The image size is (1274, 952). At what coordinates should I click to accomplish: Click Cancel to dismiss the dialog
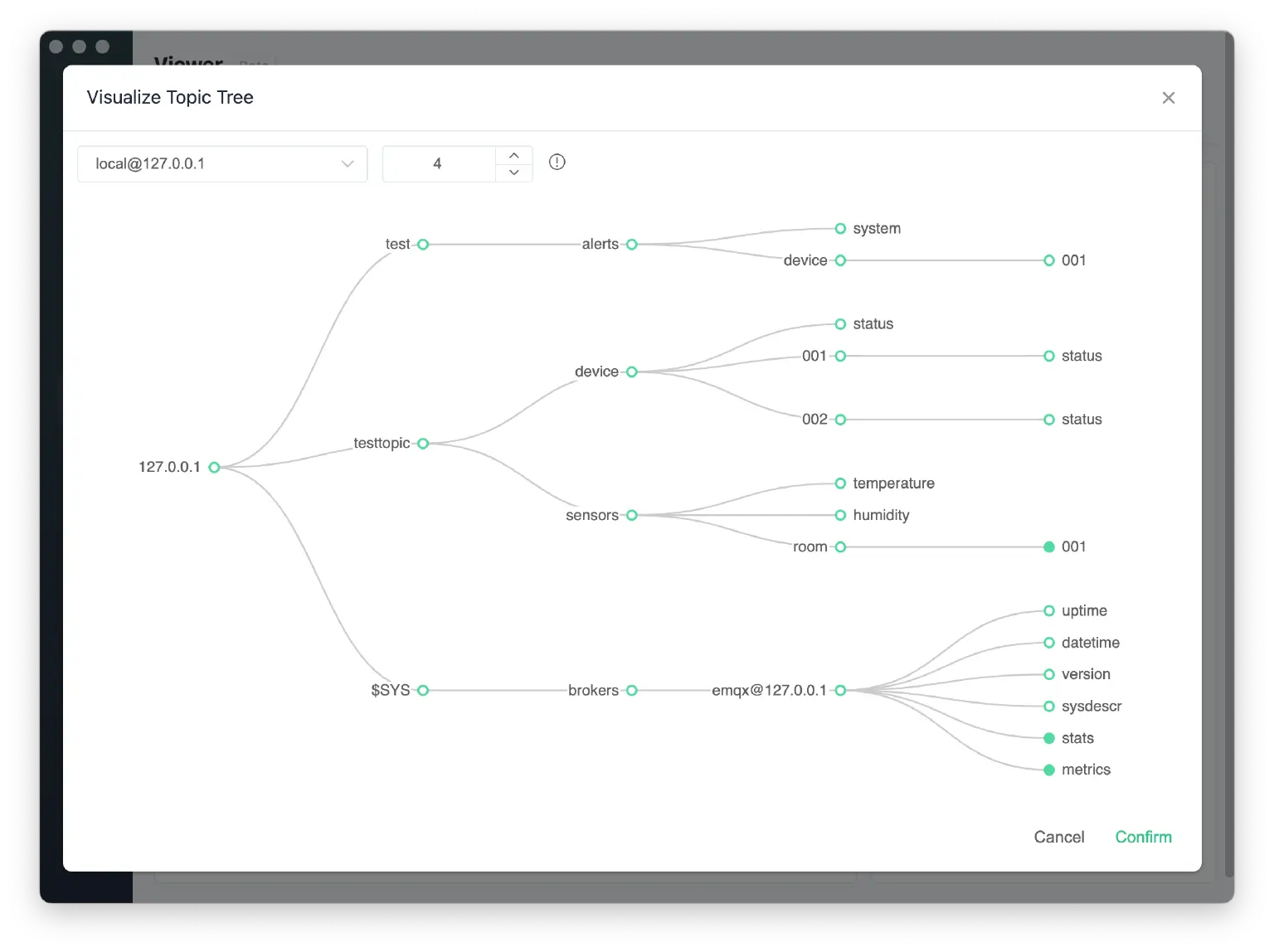point(1059,837)
